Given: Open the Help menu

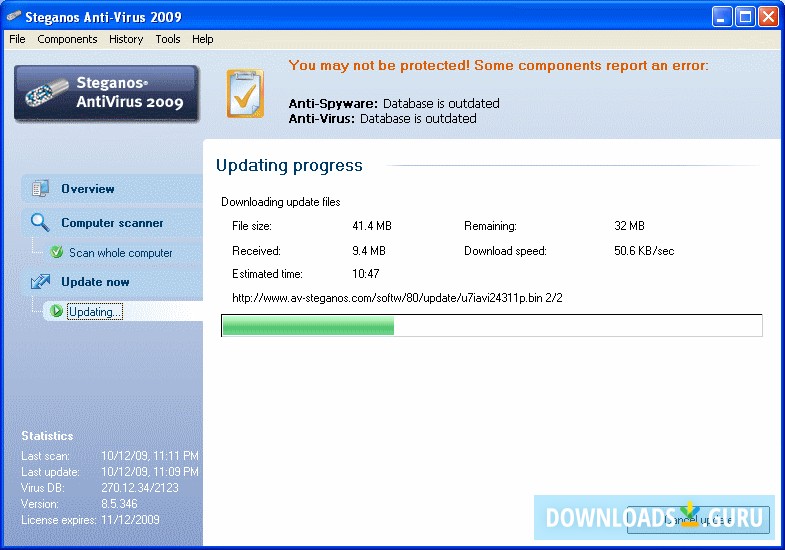Looking at the screenshot, I should (203, 39).
